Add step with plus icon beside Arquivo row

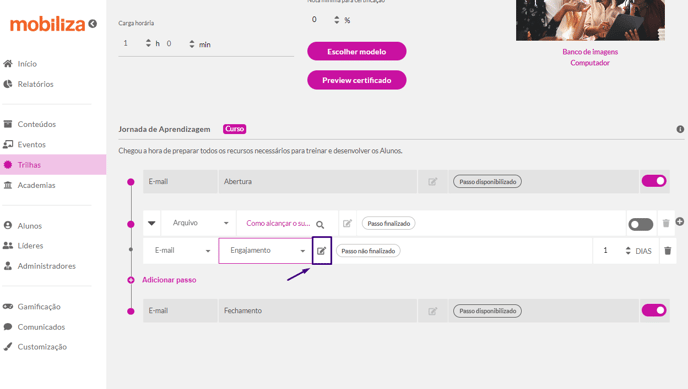click(x=680, y=222)
